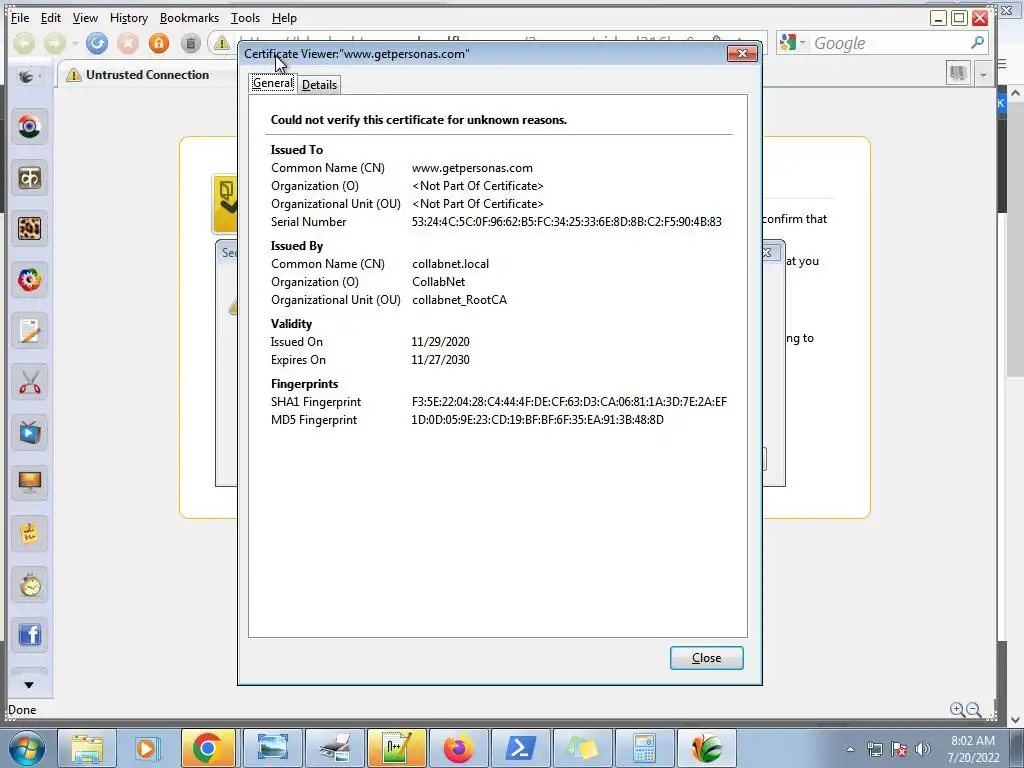The width and height of the screenshot is (1024, 768).
Task: Click the SHA1 Fingerprint value
Action: pos(569,402)
